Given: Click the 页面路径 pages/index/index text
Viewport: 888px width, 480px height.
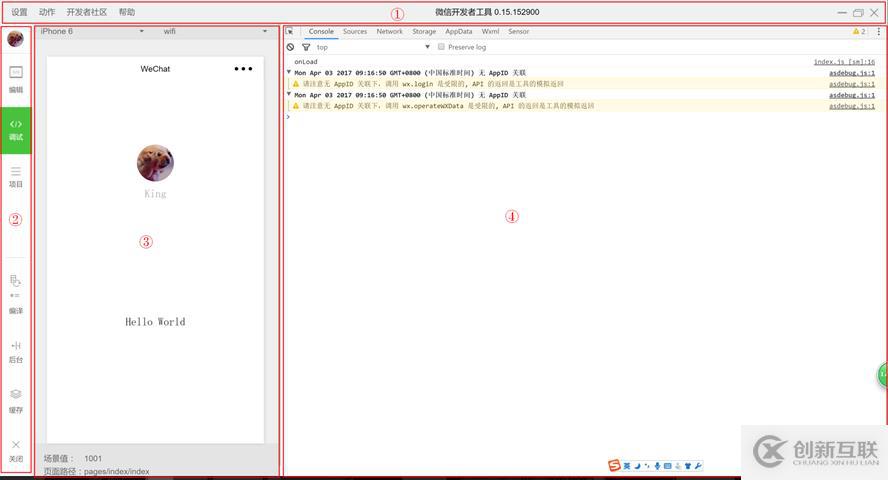Looking at the screenshot, I should tap(96, 471).
